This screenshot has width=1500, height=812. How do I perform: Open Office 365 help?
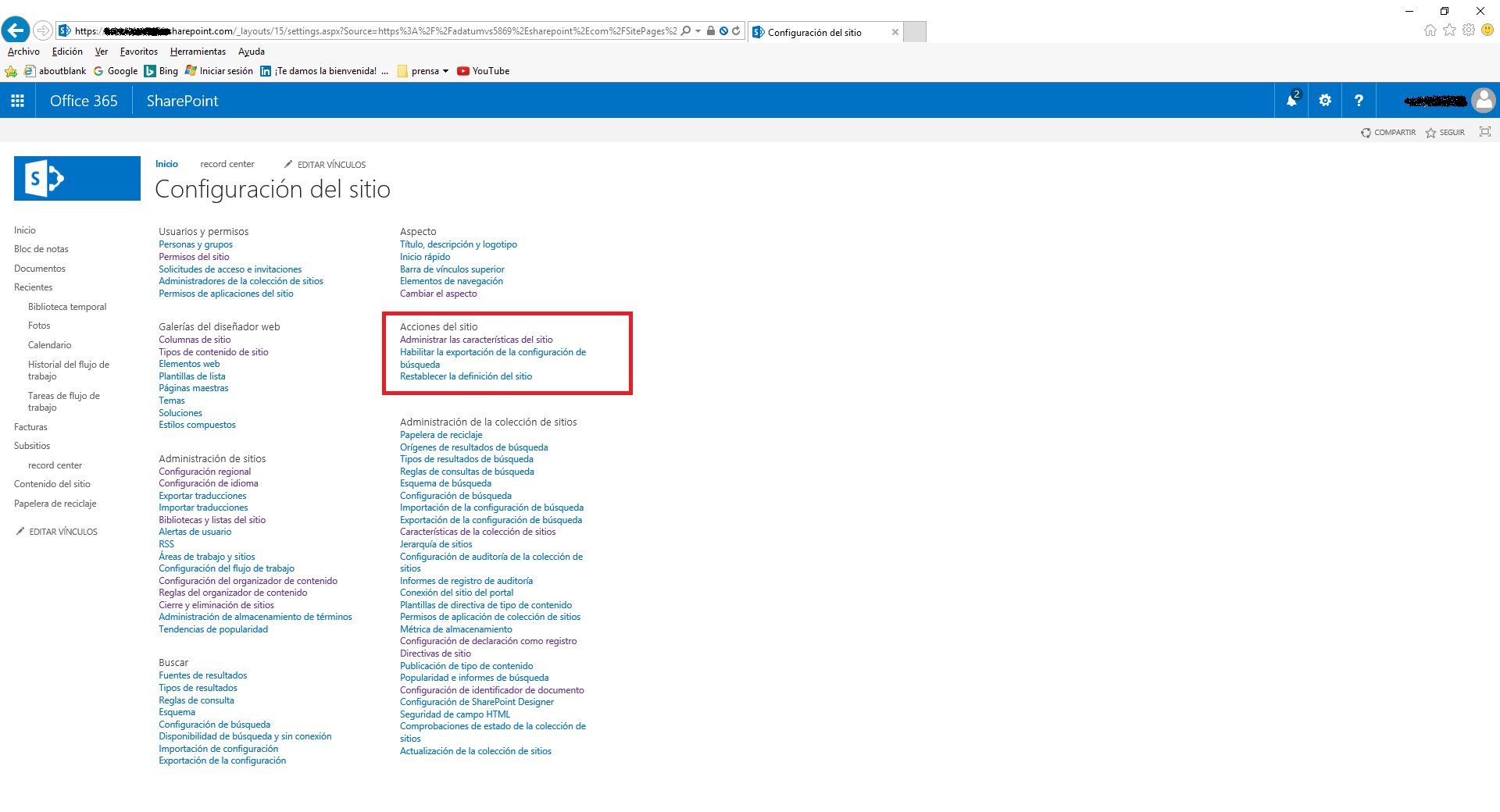(1359, 100)
